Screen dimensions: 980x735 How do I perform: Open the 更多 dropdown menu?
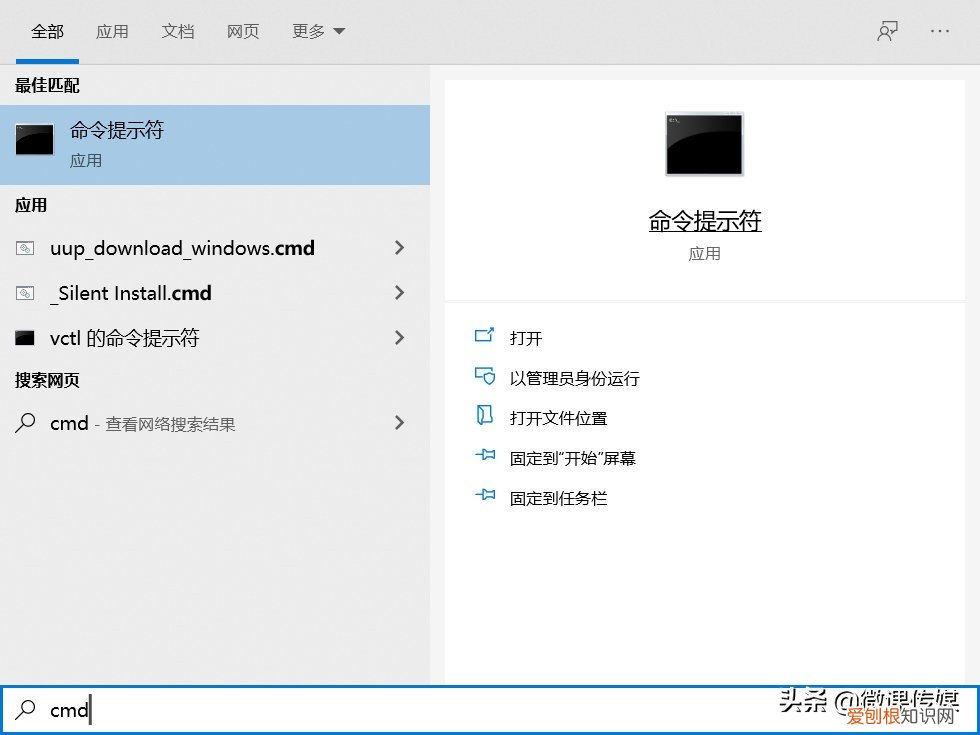click(x=317, y=31)
